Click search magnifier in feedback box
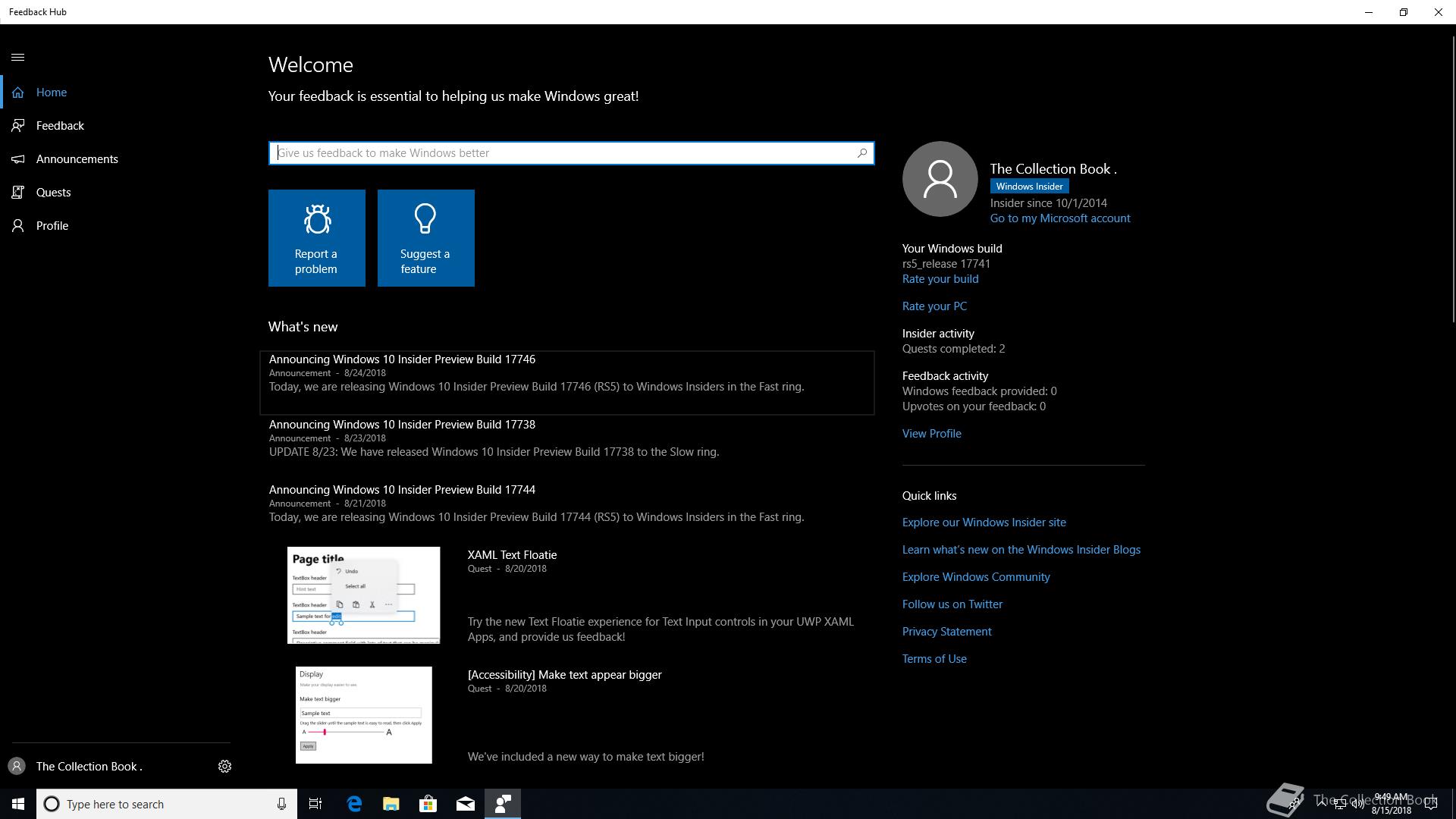Screen dimensions: 1456x819 pyautogui.click(x=862, y=153)
